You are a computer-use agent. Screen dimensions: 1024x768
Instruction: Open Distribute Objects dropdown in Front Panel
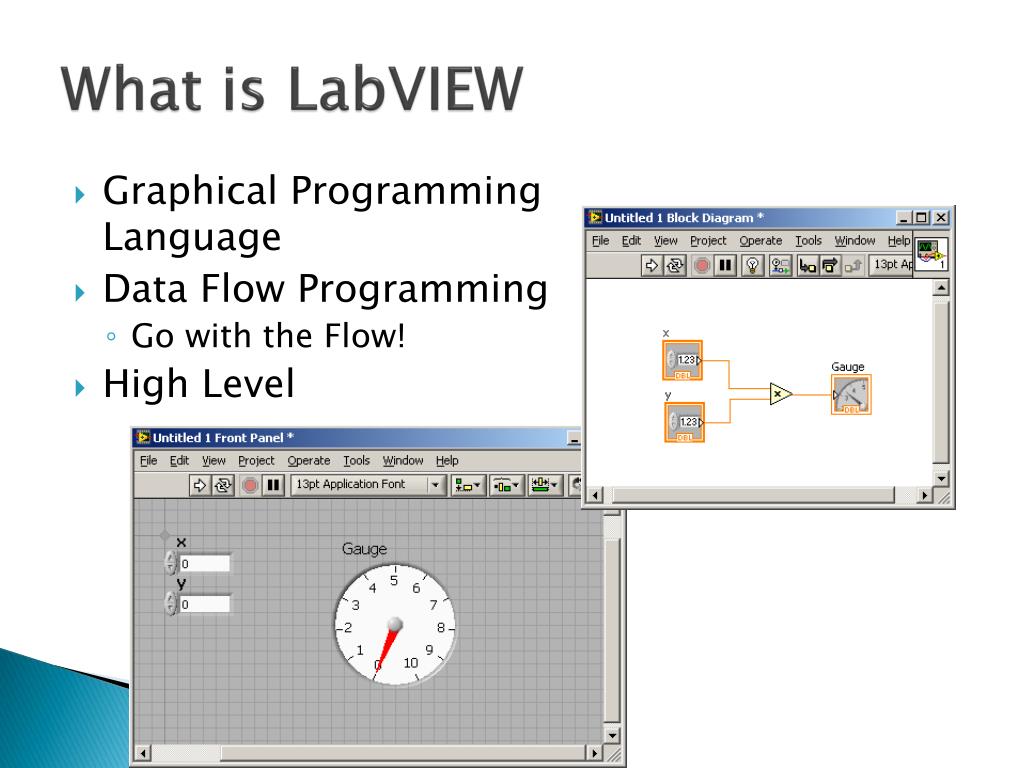click(x=506, y=485)
